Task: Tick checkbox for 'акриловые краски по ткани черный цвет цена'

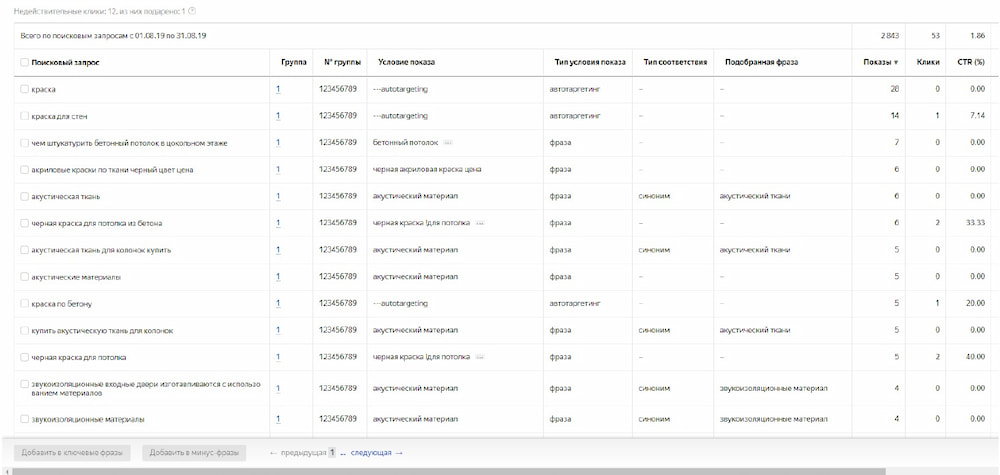Action: (24, 170)
